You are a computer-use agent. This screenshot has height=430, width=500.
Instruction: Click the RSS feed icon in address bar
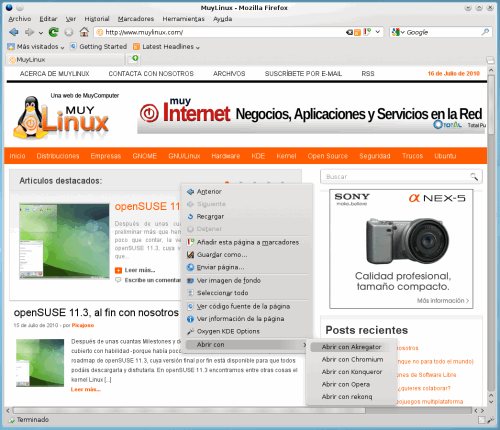[x=357, y=32]
